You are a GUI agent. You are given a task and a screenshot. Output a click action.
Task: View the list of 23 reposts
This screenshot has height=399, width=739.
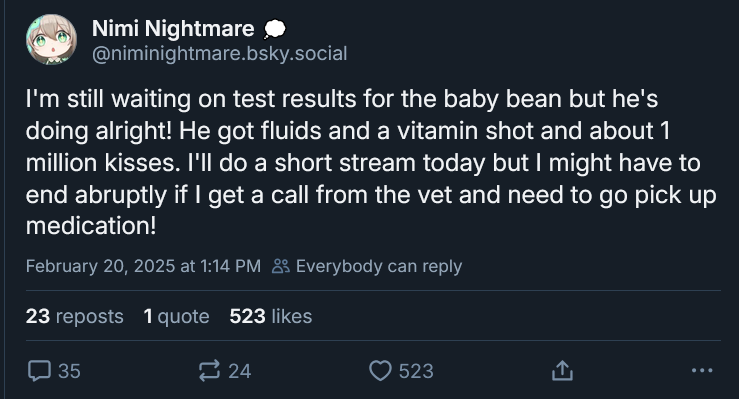pyautogui.click(x=74, y=316)
